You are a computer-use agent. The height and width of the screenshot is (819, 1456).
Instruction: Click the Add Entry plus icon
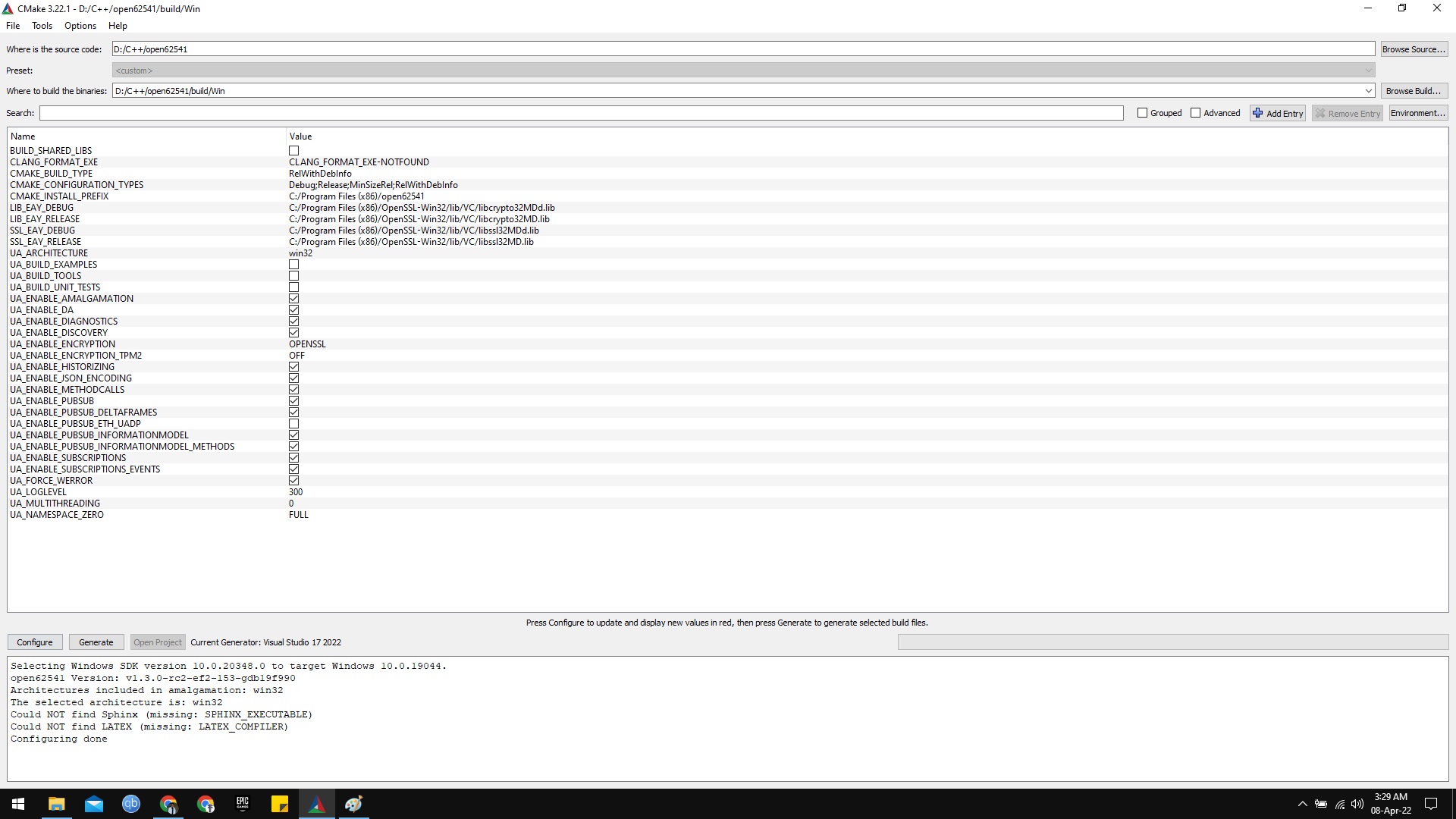1259,112
